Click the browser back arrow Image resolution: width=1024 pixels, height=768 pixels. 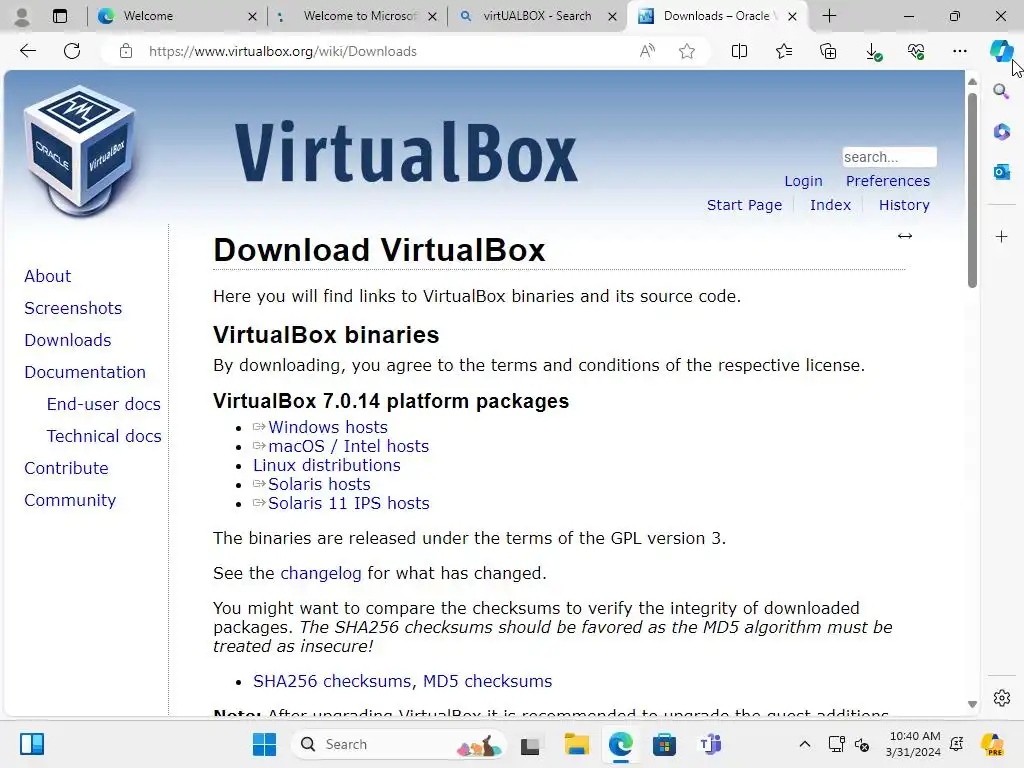[27, 51]
